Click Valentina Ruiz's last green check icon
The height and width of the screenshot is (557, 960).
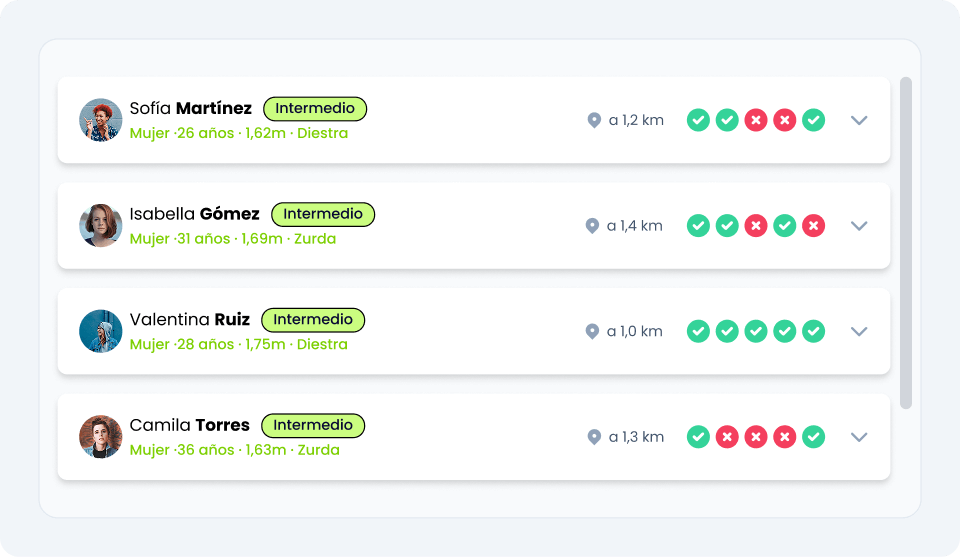click(x=814, y=331)
